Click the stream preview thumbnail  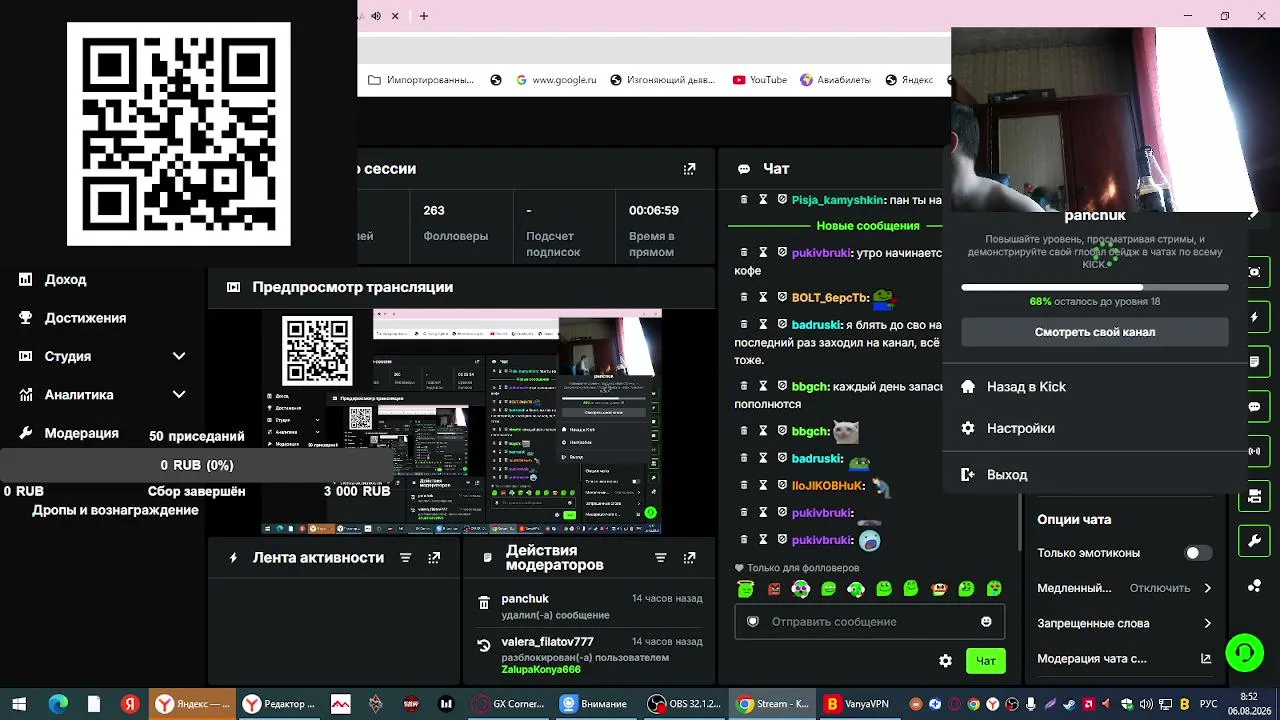pyautogui.click(x=462, y=421)
